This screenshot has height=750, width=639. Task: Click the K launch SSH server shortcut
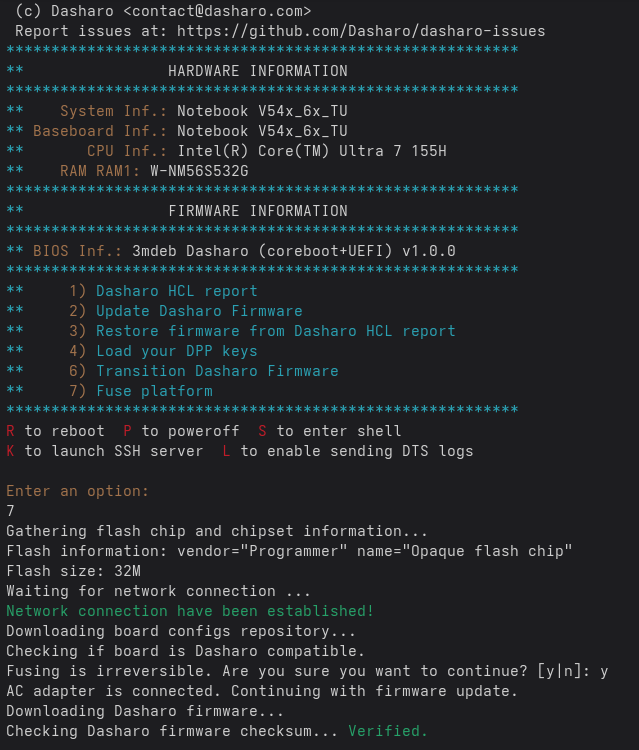pyautogui.click(x=11, y=451)
